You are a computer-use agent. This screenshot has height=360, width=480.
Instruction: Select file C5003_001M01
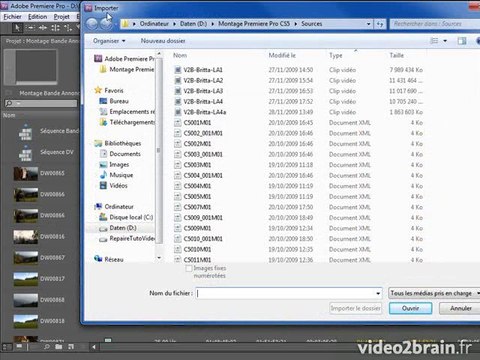[203, 154]
